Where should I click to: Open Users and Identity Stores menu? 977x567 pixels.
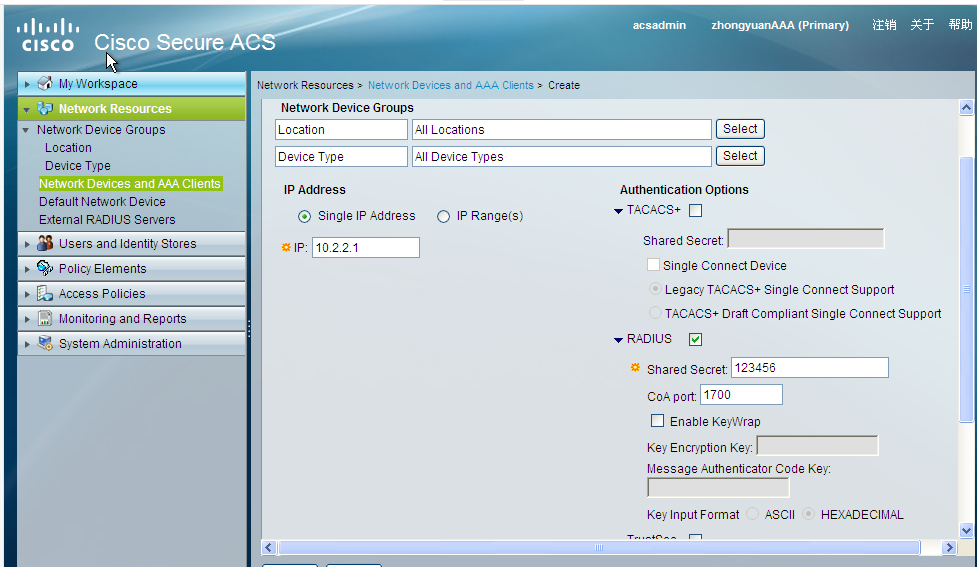coord(131,244)
